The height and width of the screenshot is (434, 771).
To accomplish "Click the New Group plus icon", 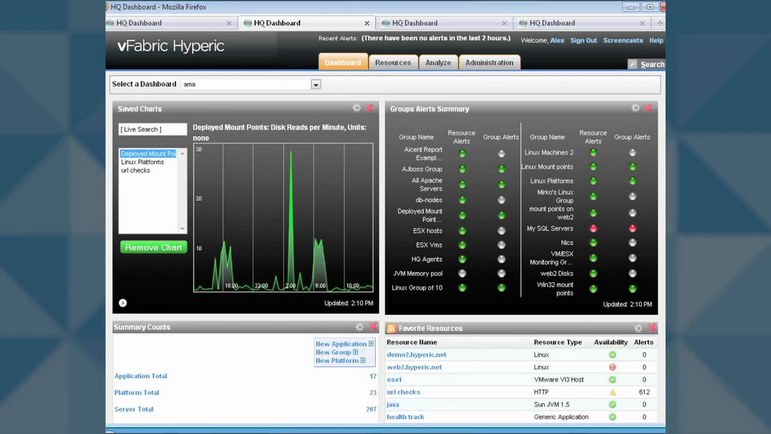I will [356, 352].
